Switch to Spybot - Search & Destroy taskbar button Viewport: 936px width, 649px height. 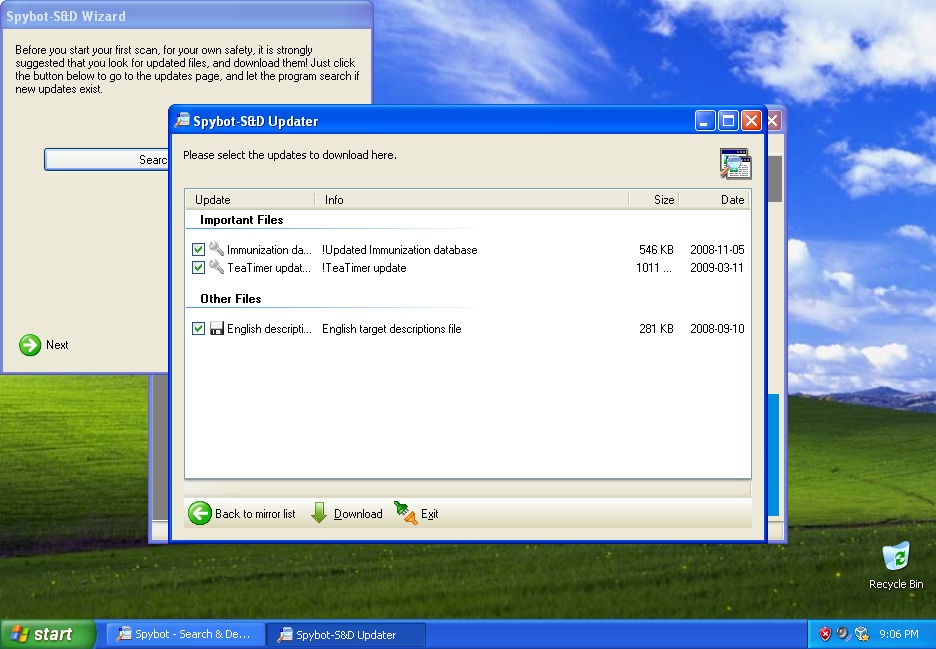(185, 634)
